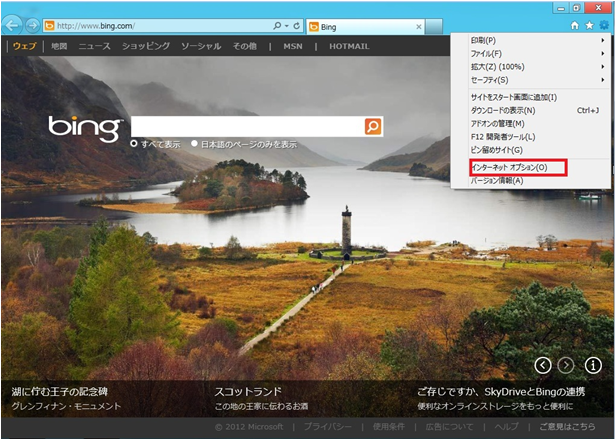The height and width of the screenshot is (440, 616).
Task: Open the address bar autocomplete dropdown arrow
Action: pos(287,26)
